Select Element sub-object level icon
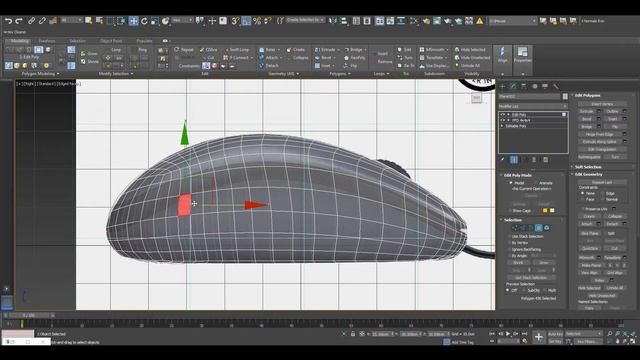Viewport: 640px width, 360px height. coord(547,228)
